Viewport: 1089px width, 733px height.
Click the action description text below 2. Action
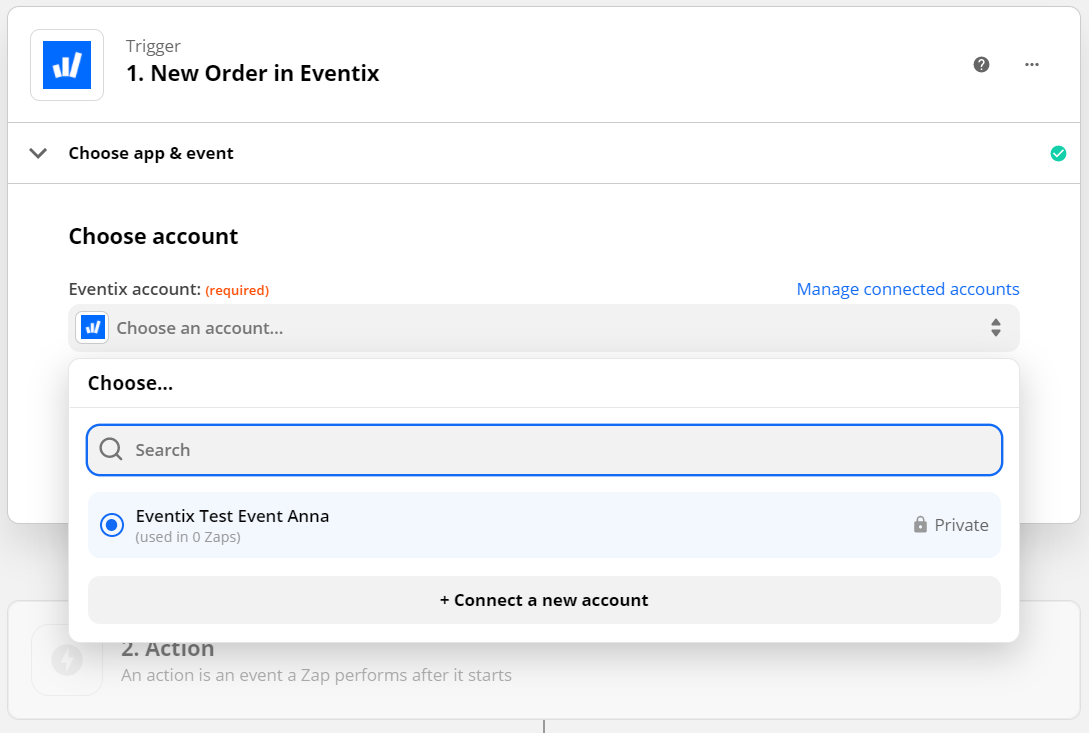316,675
